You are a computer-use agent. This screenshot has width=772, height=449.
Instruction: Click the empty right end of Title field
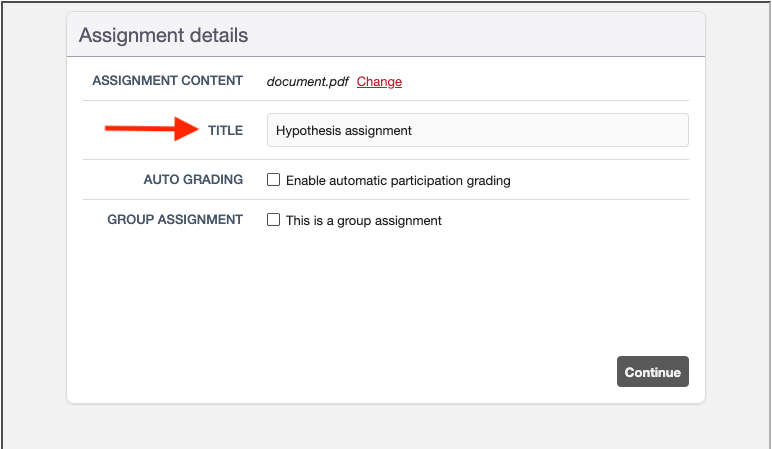point(600,131)
